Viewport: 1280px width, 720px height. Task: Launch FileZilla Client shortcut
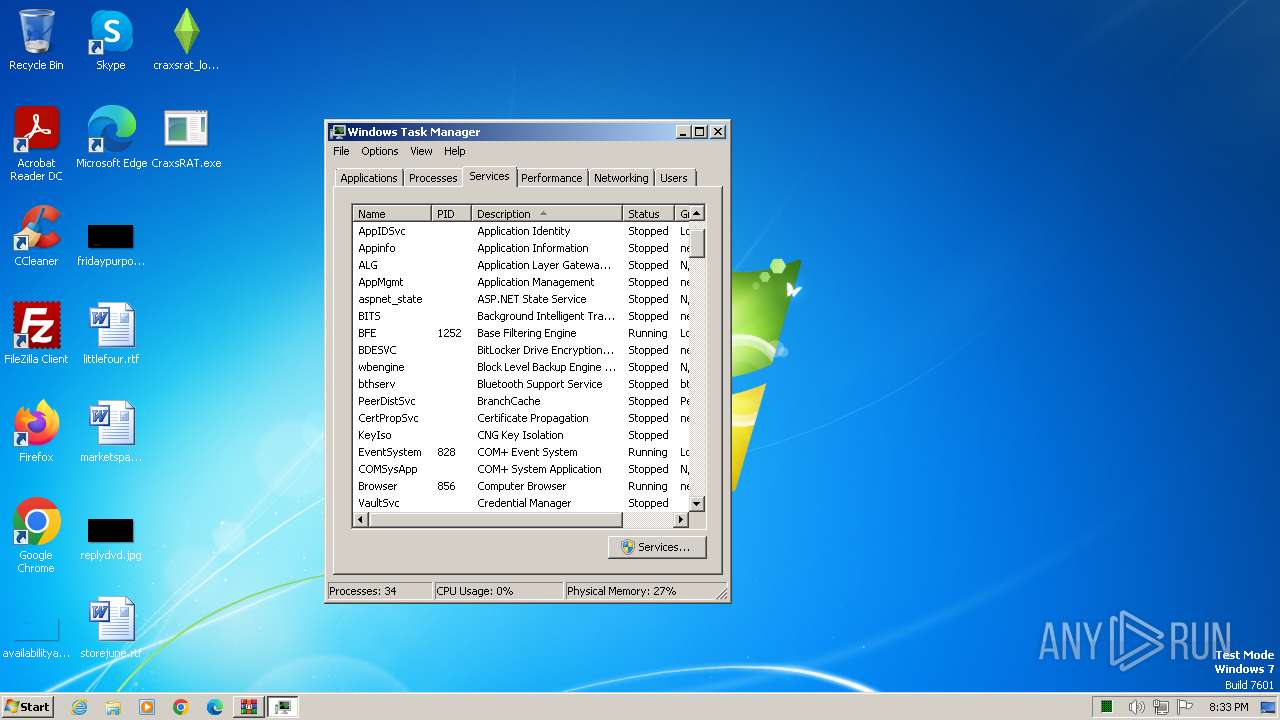click(x=36, y=334)
